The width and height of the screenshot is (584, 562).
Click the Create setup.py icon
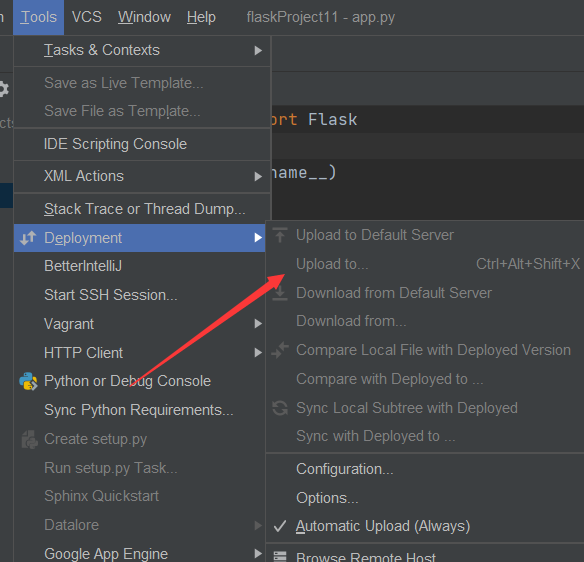29,439
